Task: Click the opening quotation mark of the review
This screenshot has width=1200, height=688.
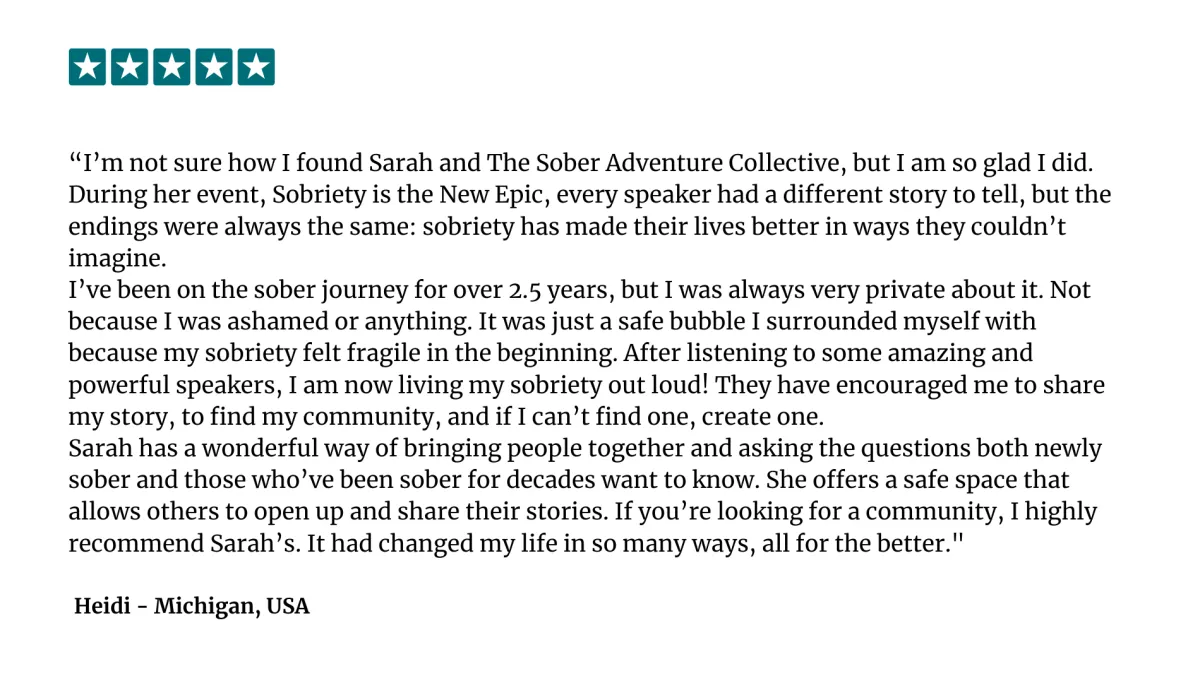Action: [75, 158]
